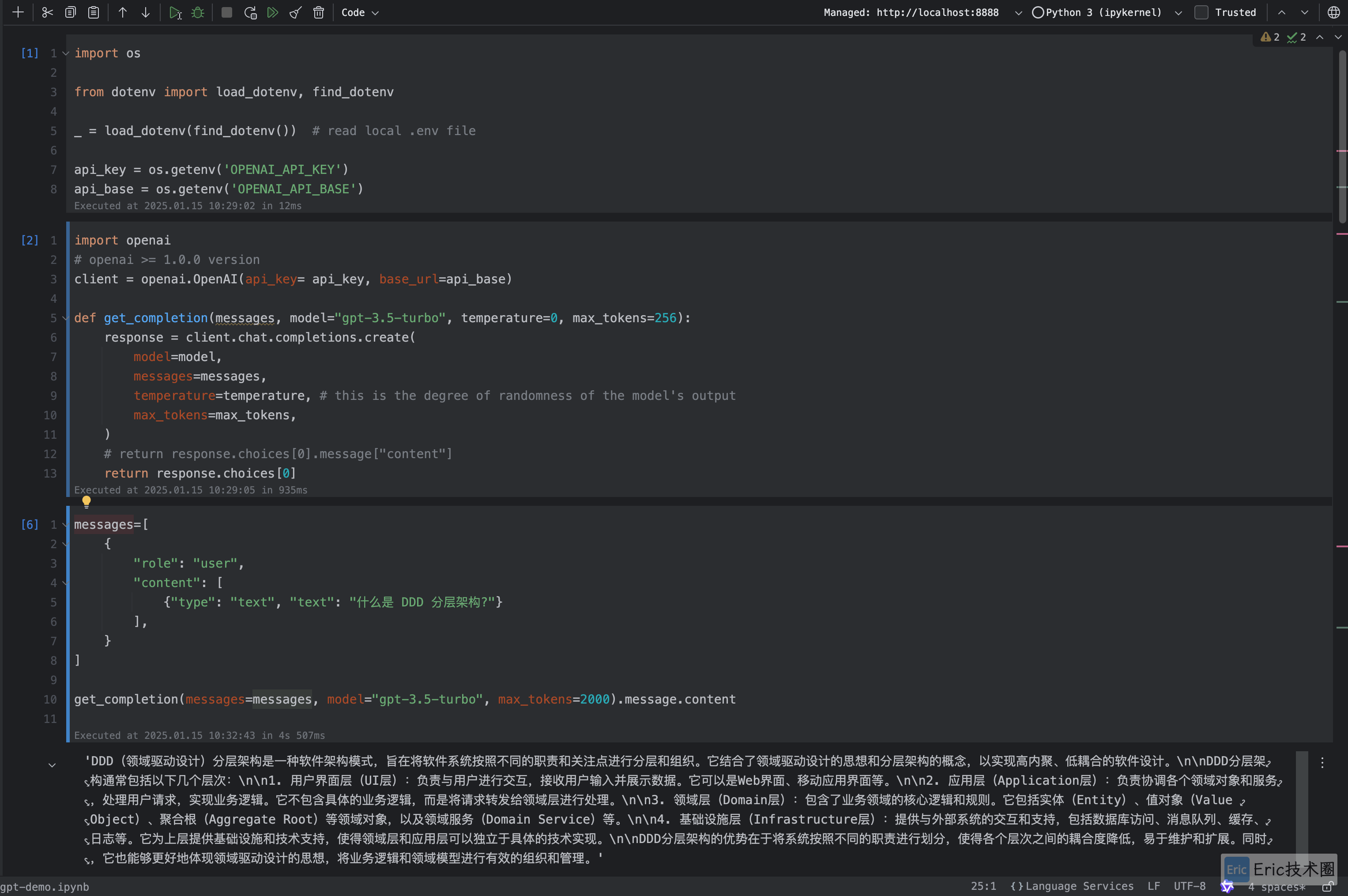Collapse the code of cell [1] at line 1
The image size is (1348, 896).
point(66,53)
